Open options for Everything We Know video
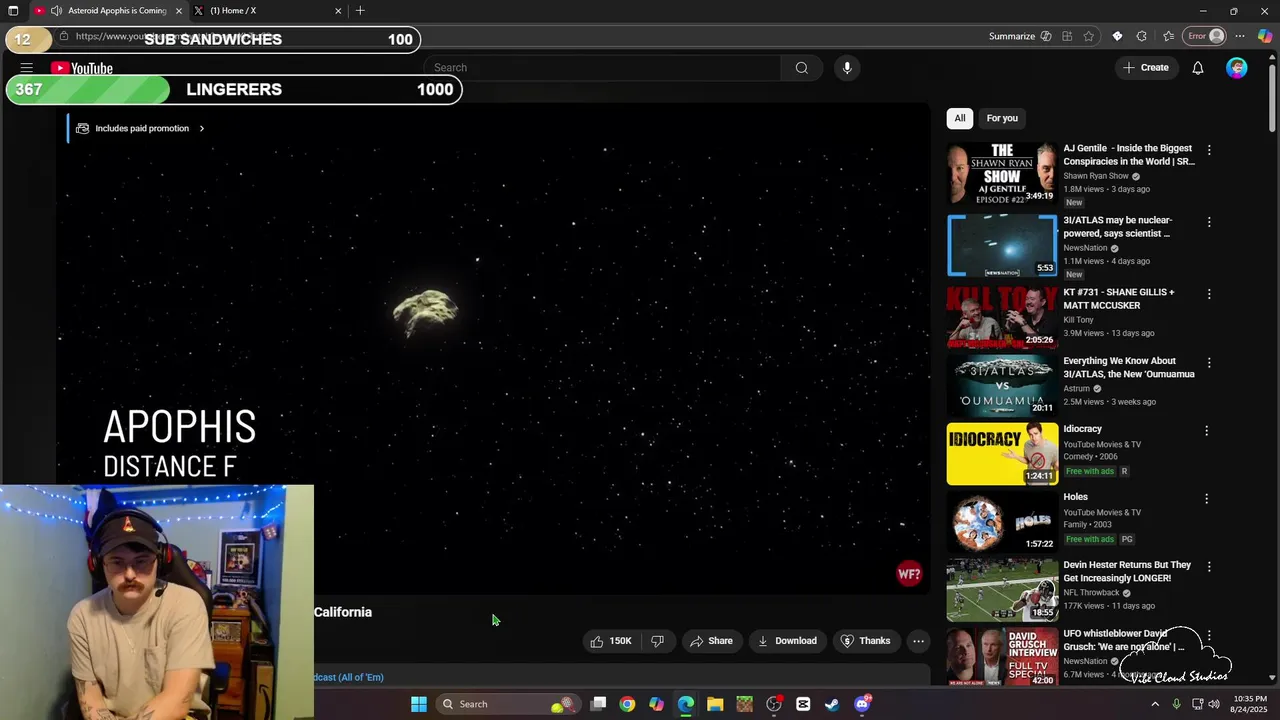The height and width of the screenshot is (720, 1280). tap(1209, 363)
